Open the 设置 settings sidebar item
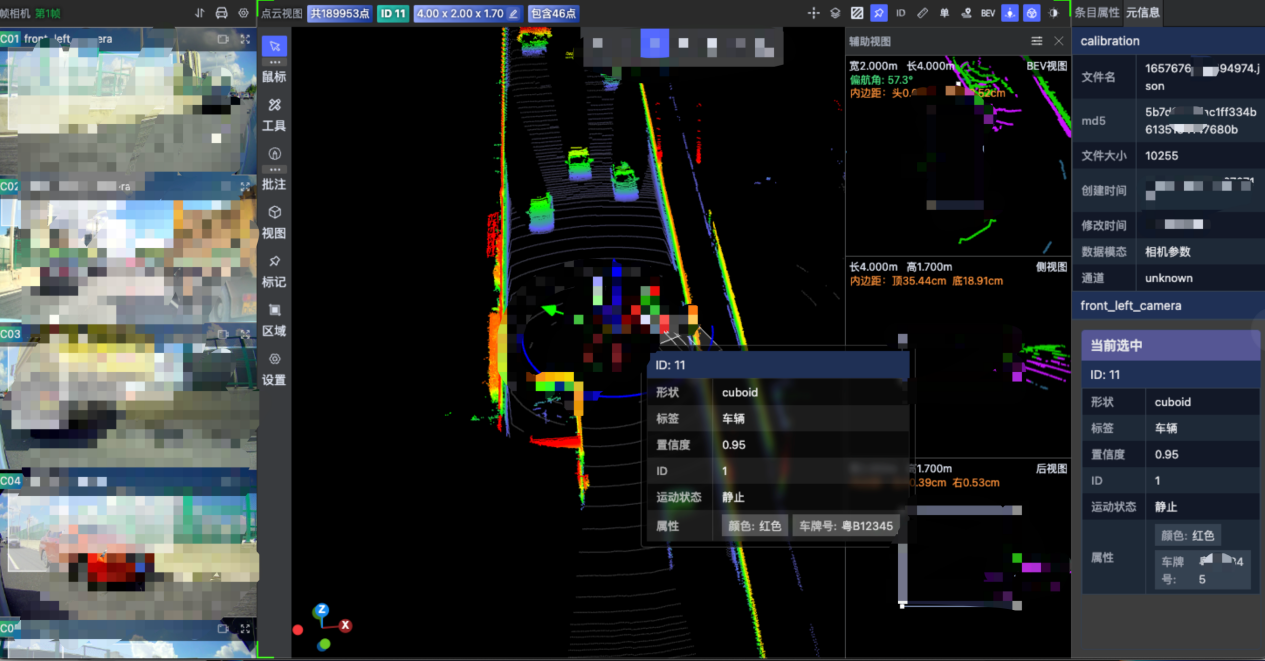Screen dimensions: 1265x661 click(x=274, y=369)
